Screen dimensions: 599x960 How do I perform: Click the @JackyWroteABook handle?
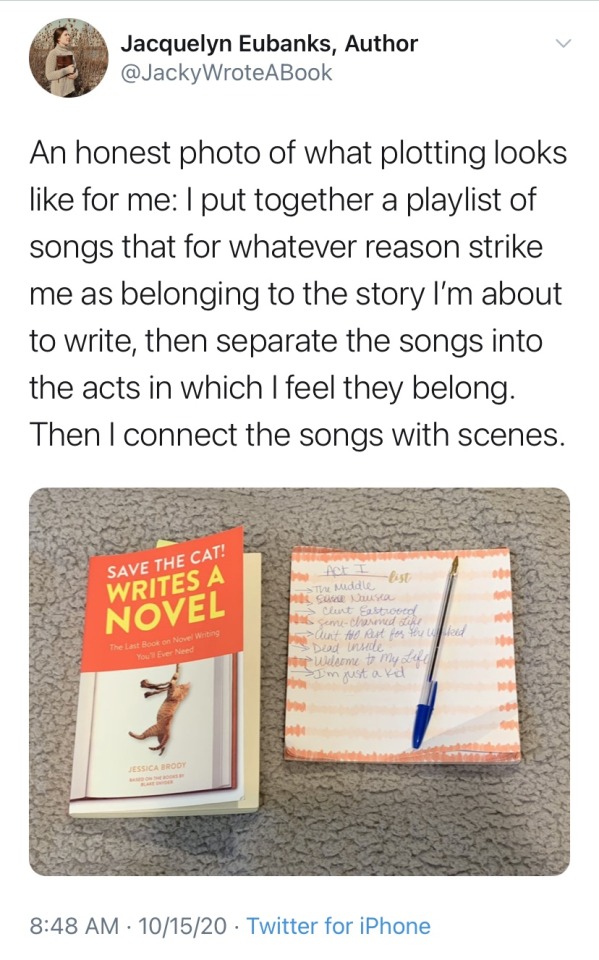[227, 72]
